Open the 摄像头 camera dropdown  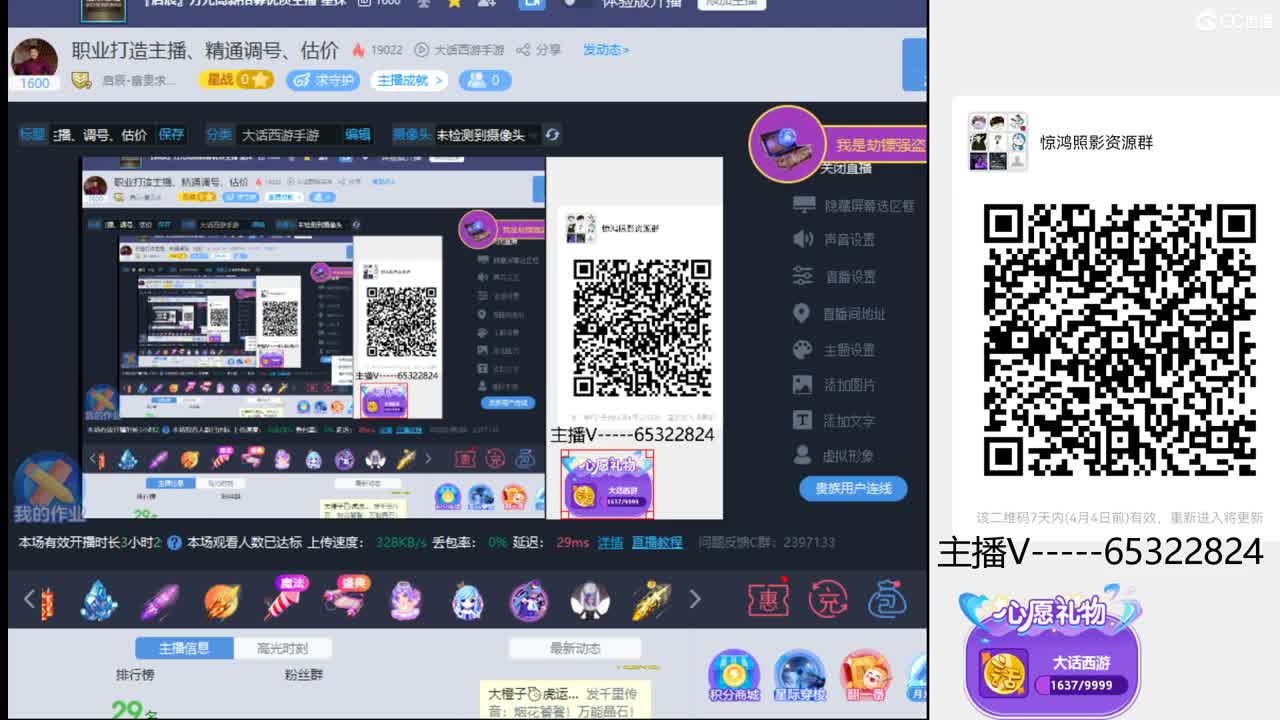487,134
